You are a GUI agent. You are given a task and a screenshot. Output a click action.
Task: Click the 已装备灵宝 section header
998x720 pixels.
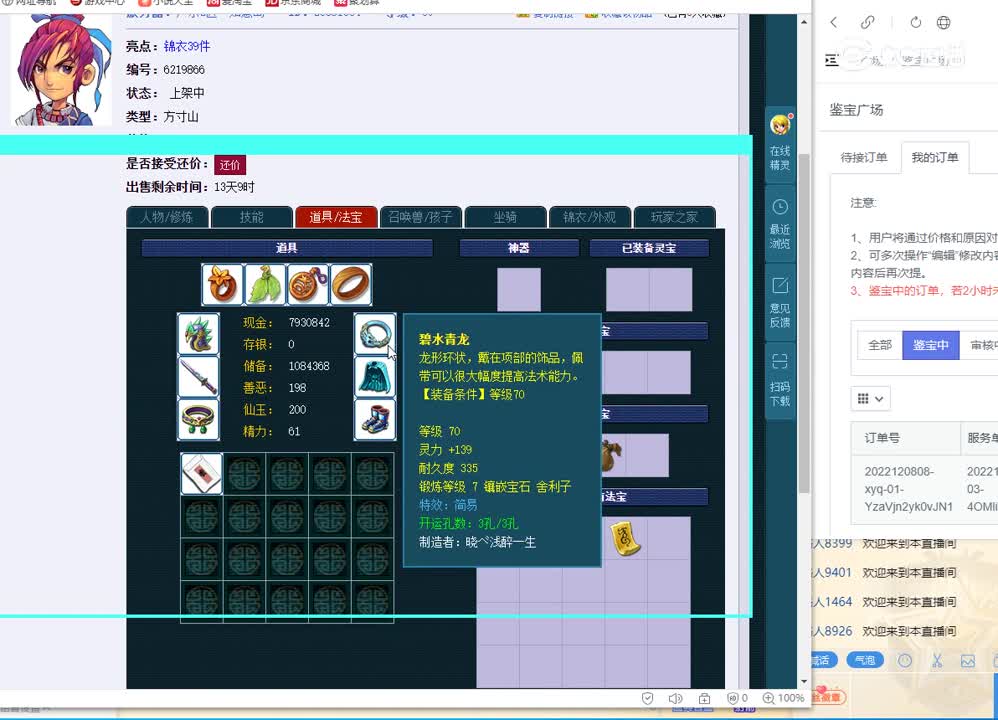coord(649,248)
